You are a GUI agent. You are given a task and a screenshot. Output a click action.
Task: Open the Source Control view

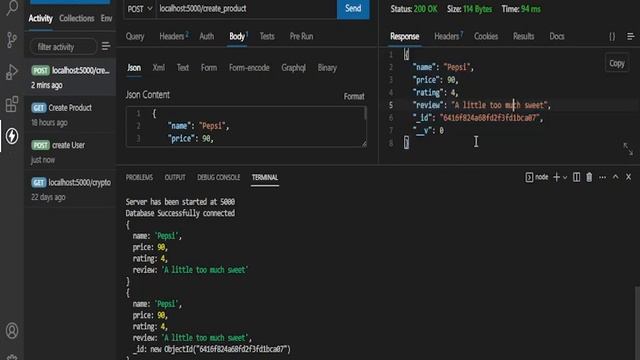(12, 40)
